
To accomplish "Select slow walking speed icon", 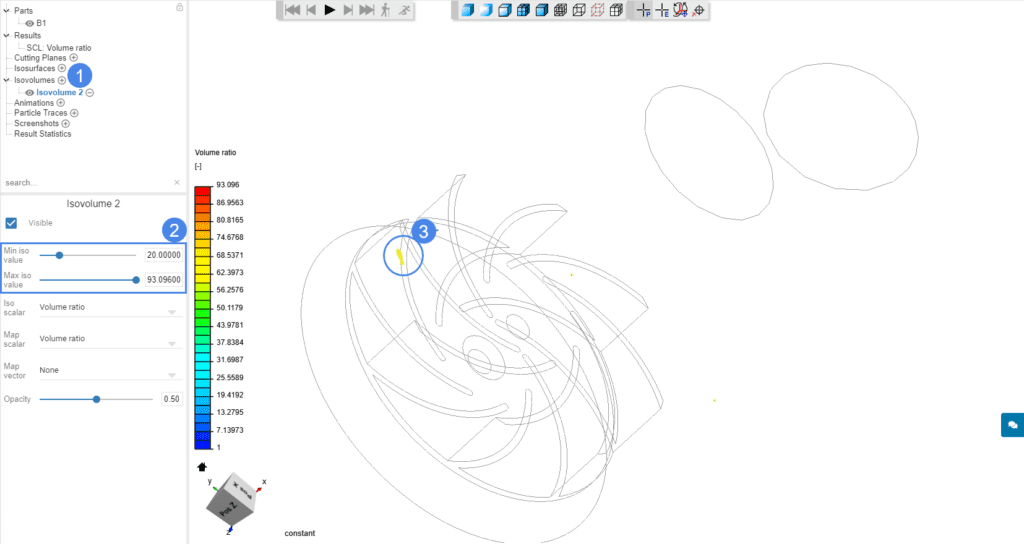I will [x=385, y=10].
